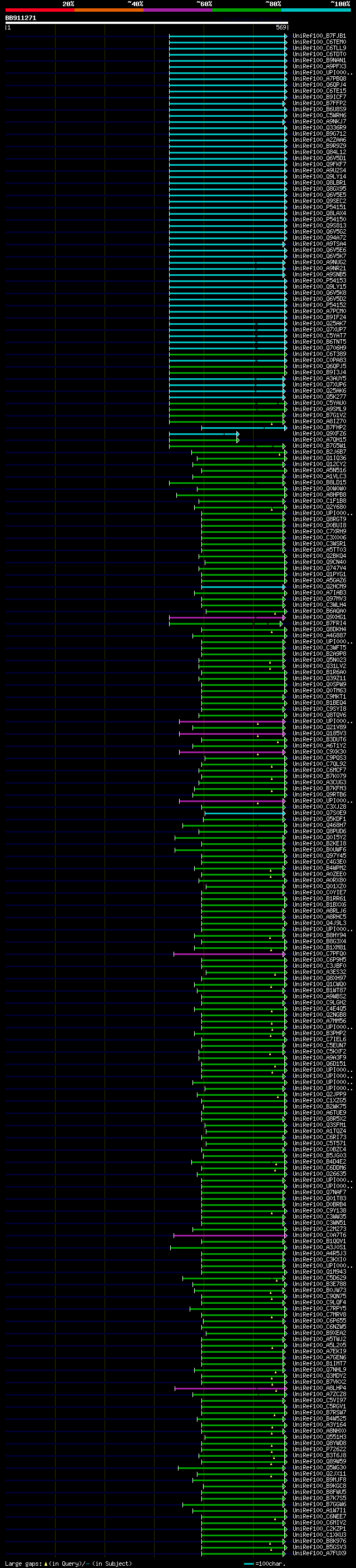Open hit UniRef100_A7PBQ8

point(319,78)
